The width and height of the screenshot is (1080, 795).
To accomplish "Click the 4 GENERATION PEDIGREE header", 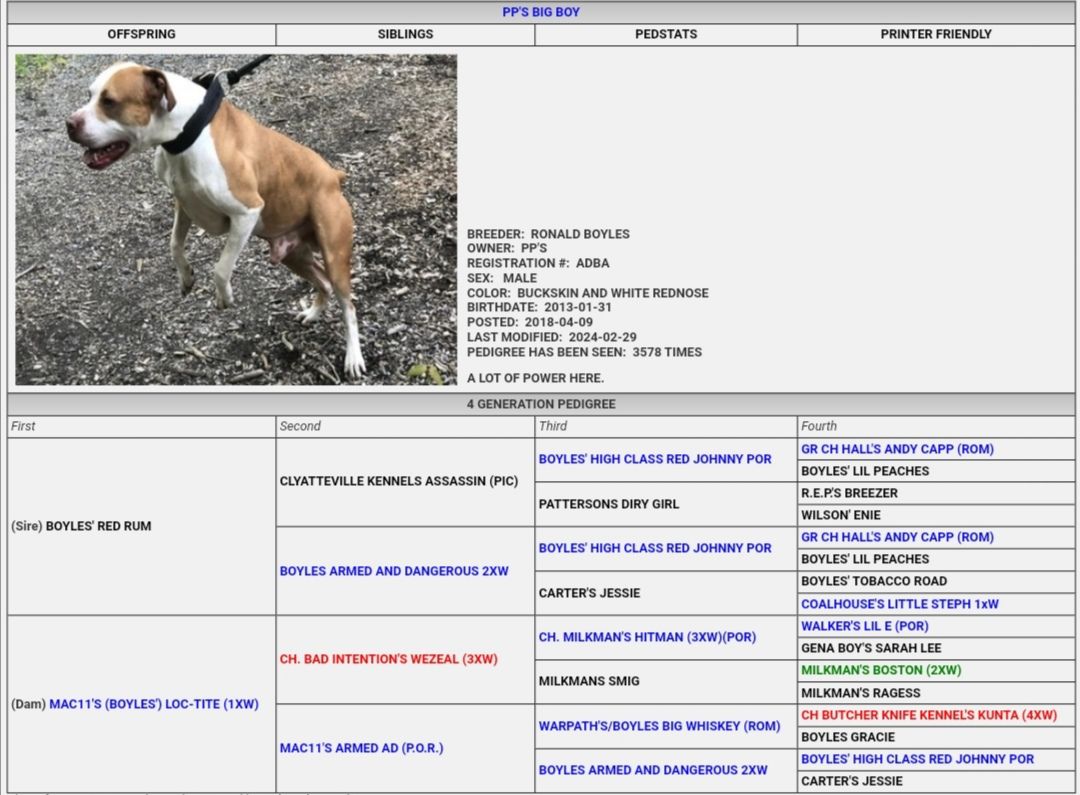I will tap(541, 404).
